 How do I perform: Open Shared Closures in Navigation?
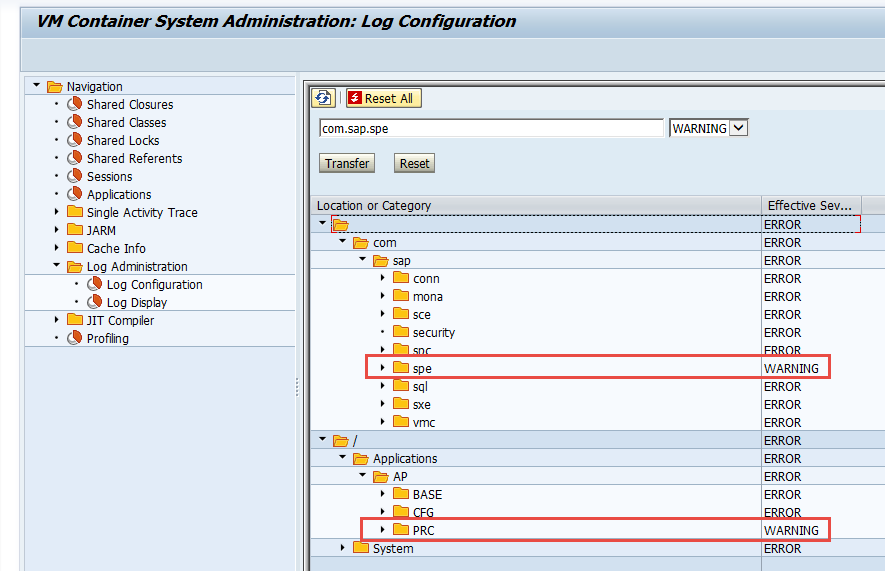point(130,104)
